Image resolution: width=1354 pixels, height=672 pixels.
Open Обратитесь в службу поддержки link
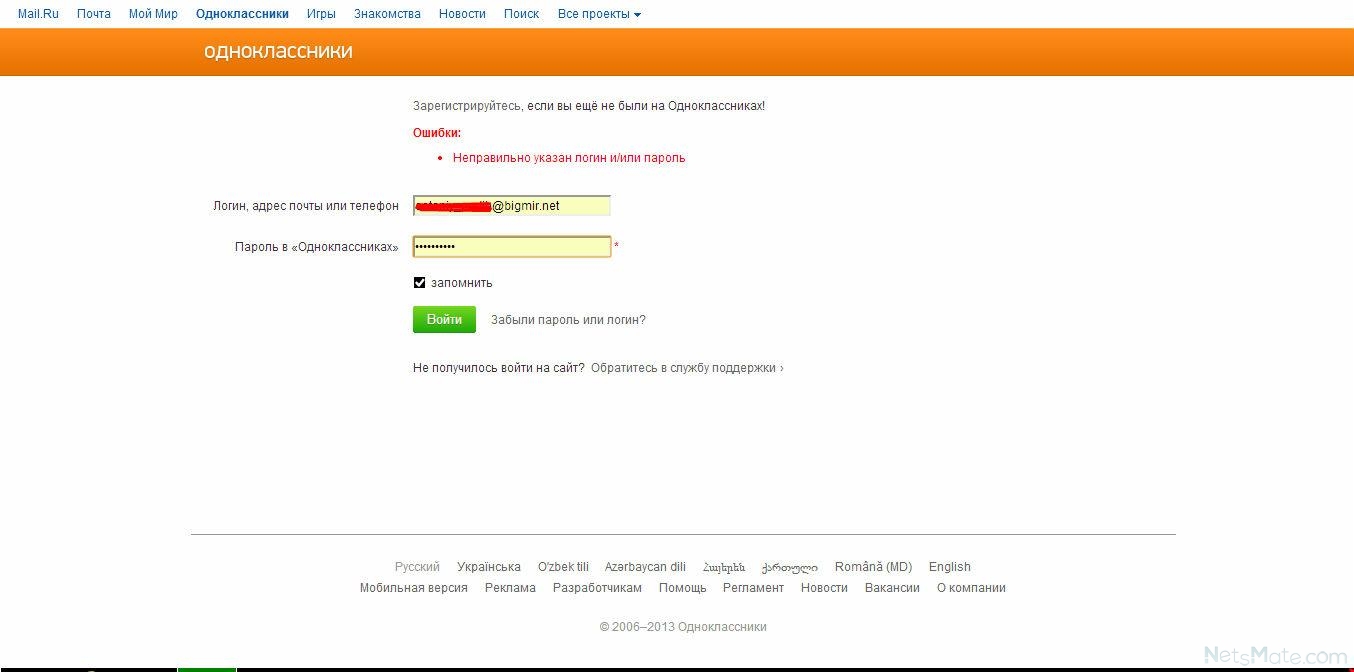pos(687,368)
